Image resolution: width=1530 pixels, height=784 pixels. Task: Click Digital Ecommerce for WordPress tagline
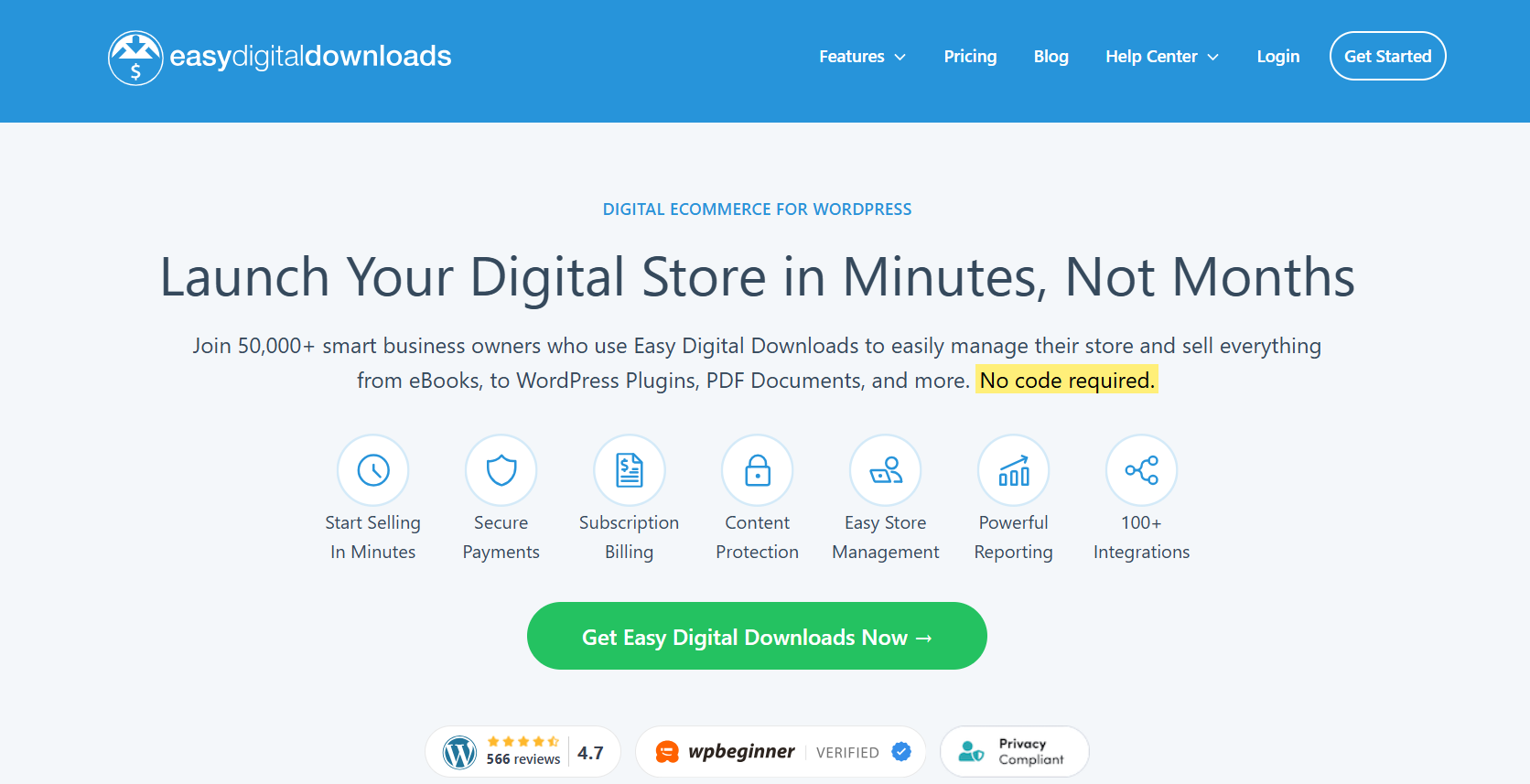[757, 209]
